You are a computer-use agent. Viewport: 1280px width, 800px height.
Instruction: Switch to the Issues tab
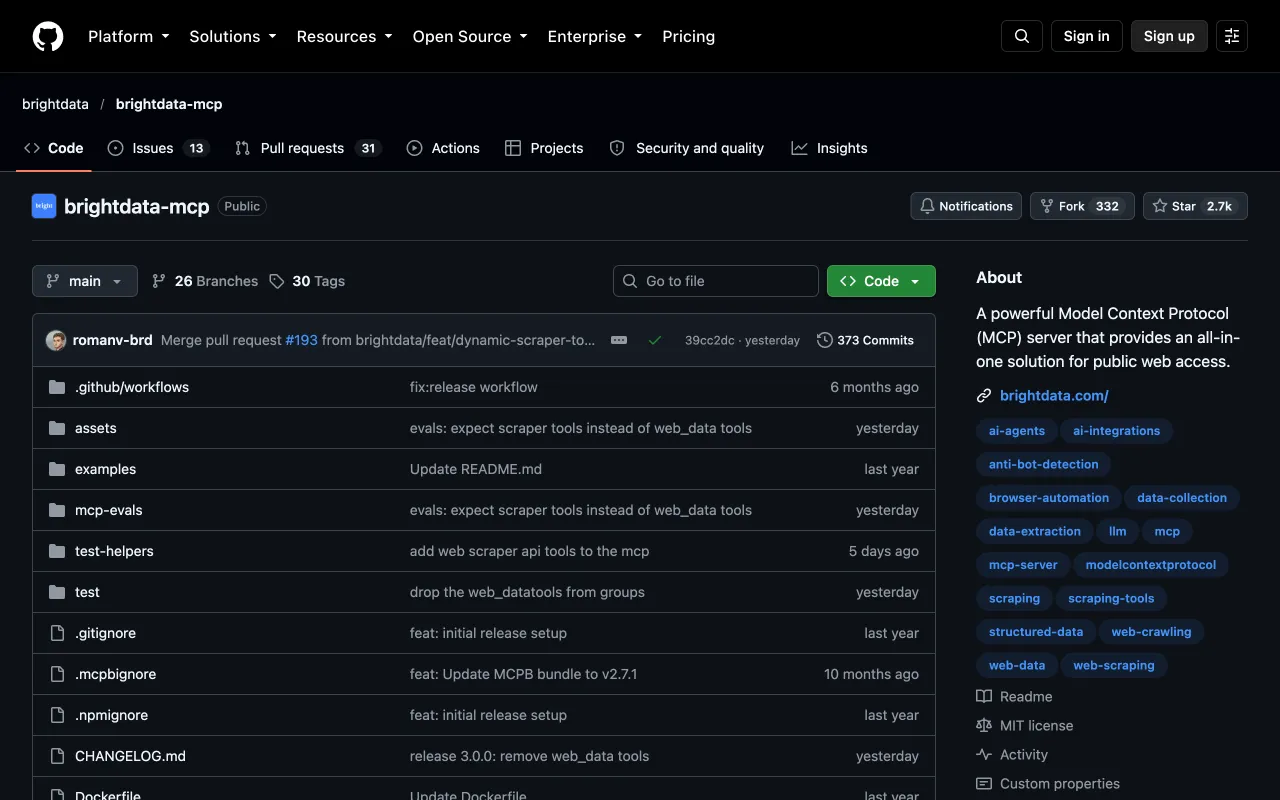tap(158, 148)
